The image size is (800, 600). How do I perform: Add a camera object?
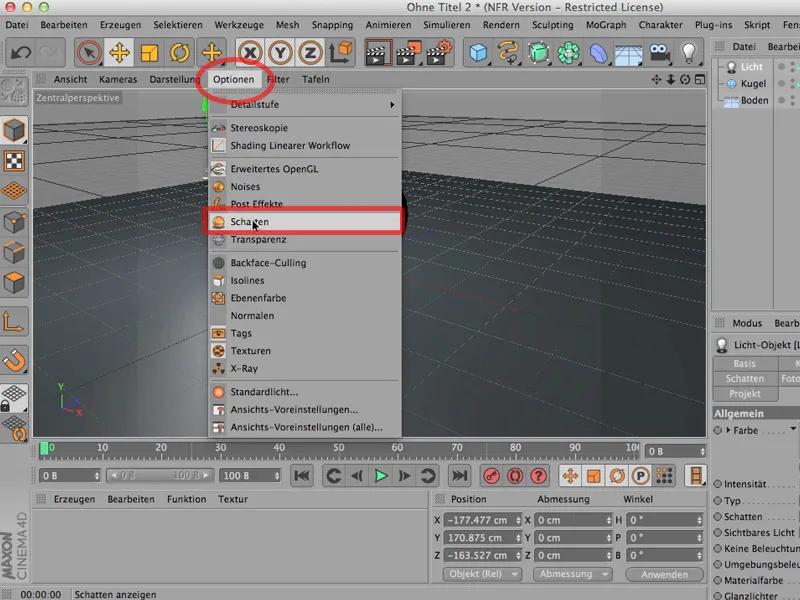pos(659,53)
